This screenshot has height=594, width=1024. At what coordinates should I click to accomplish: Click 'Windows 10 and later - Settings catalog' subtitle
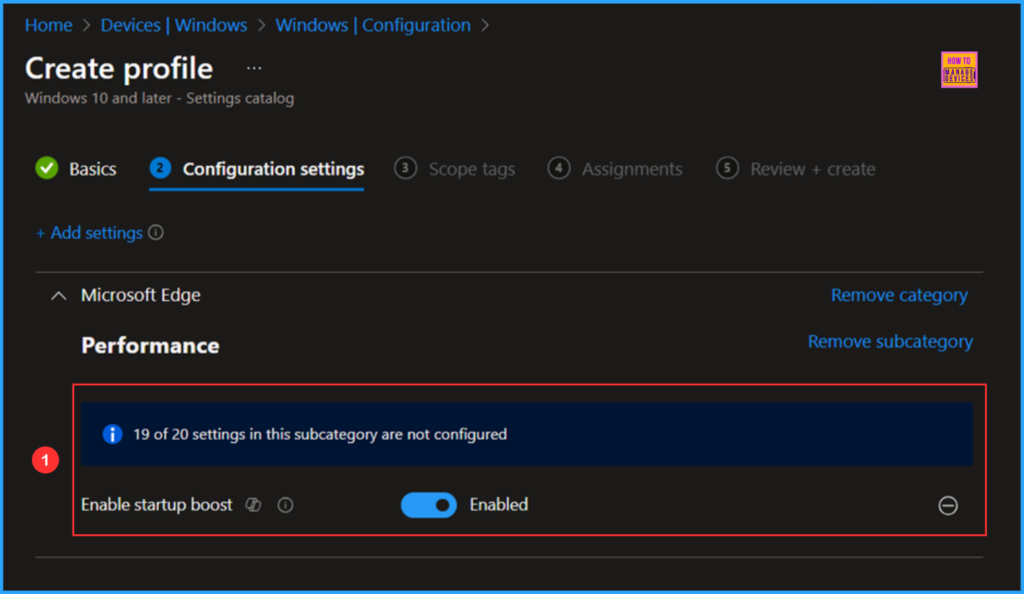coord(159,98)
